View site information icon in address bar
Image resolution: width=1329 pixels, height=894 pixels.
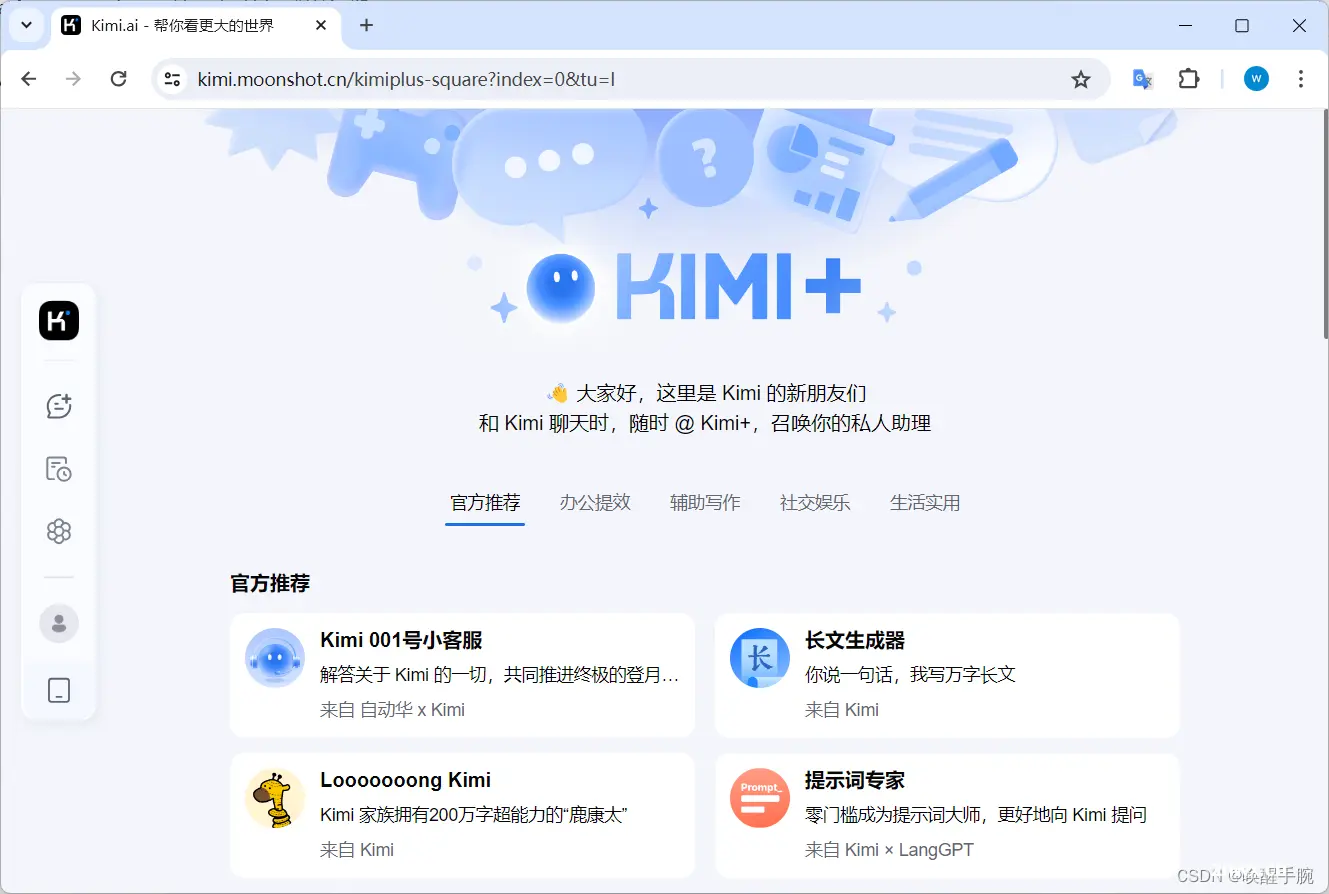[x=172, y=79]
